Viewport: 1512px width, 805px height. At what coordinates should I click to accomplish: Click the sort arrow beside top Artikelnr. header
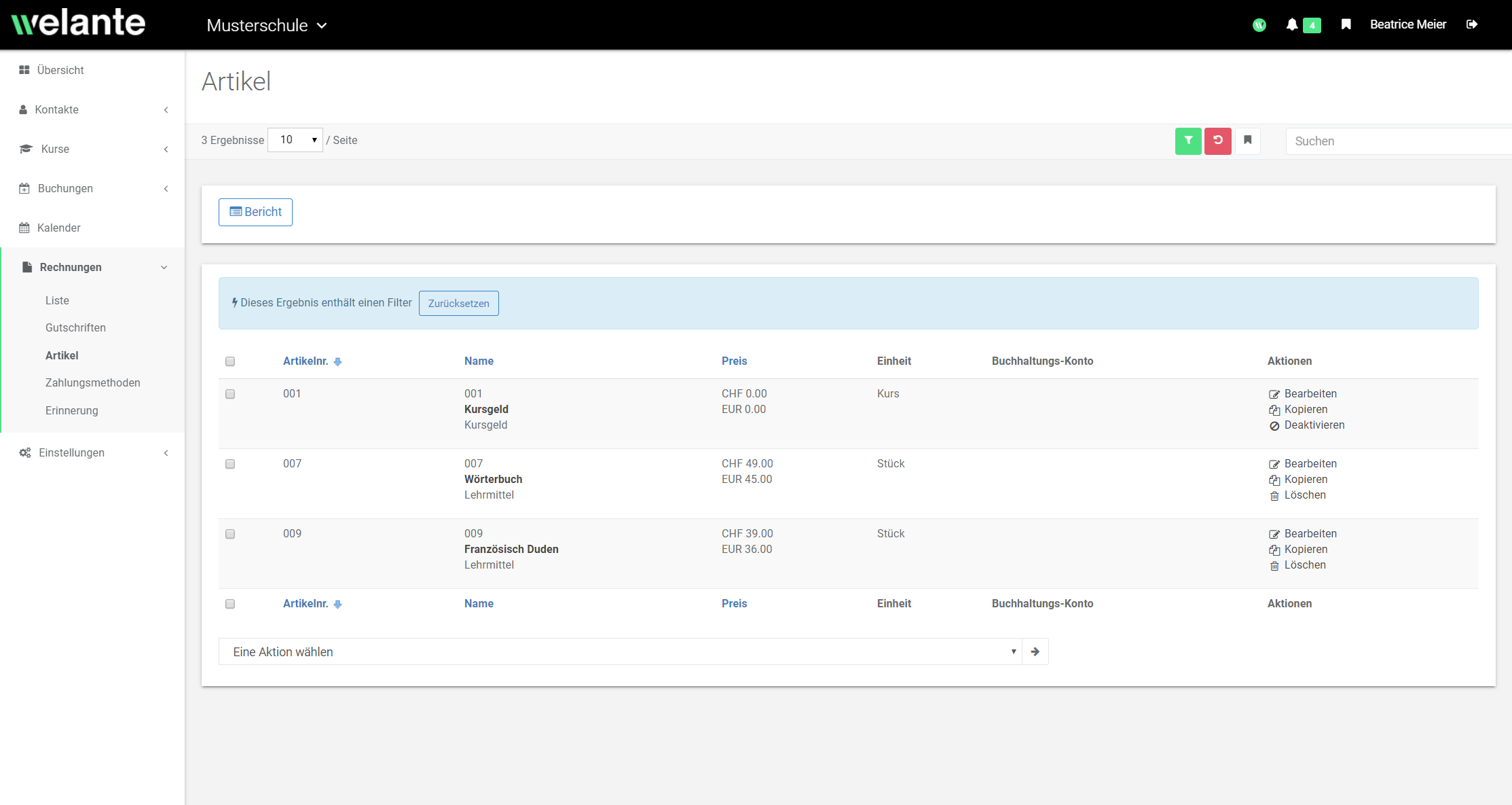pos(337,362)
